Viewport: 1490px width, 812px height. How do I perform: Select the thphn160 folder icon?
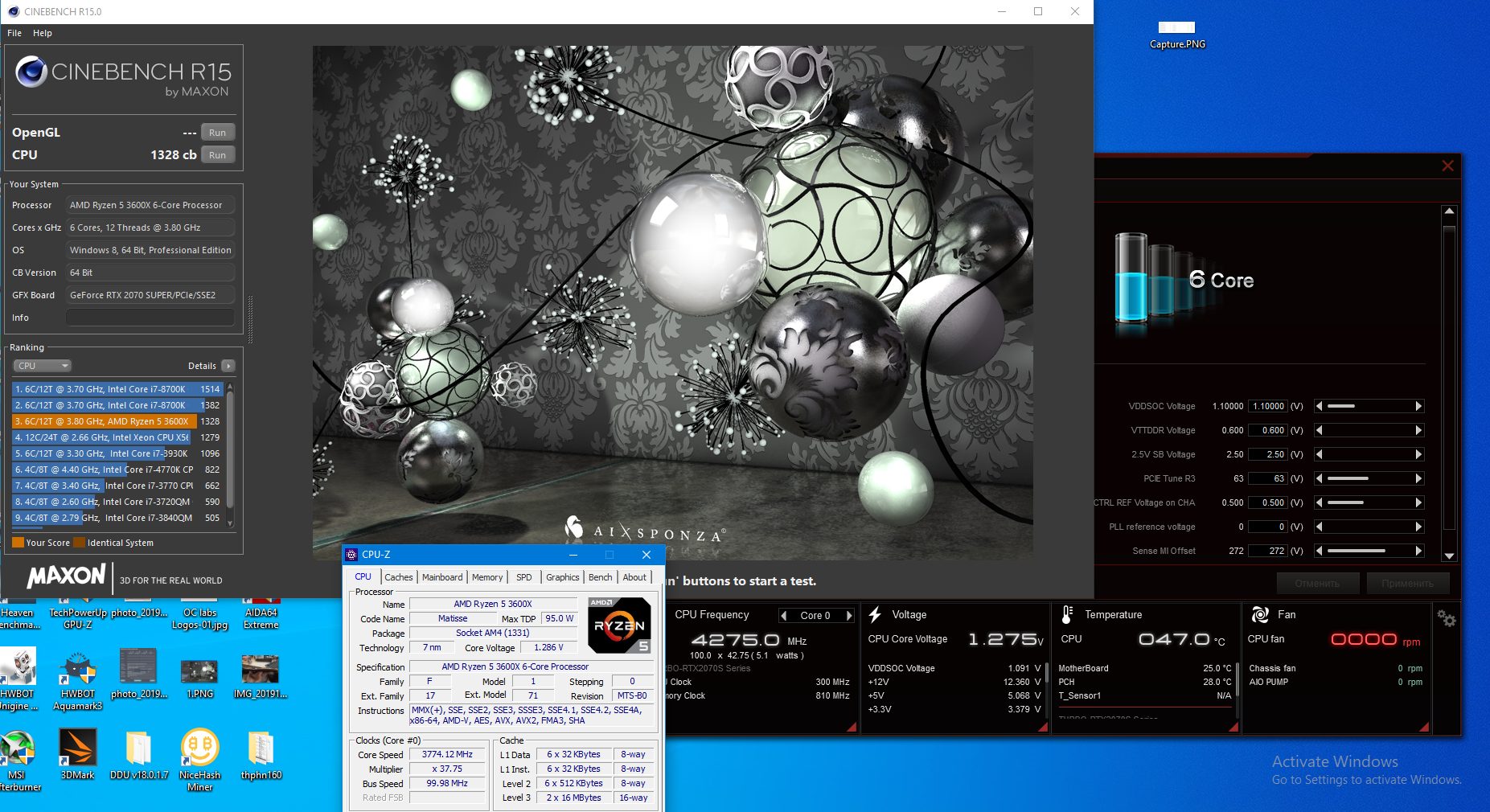[x=261, y=748]
